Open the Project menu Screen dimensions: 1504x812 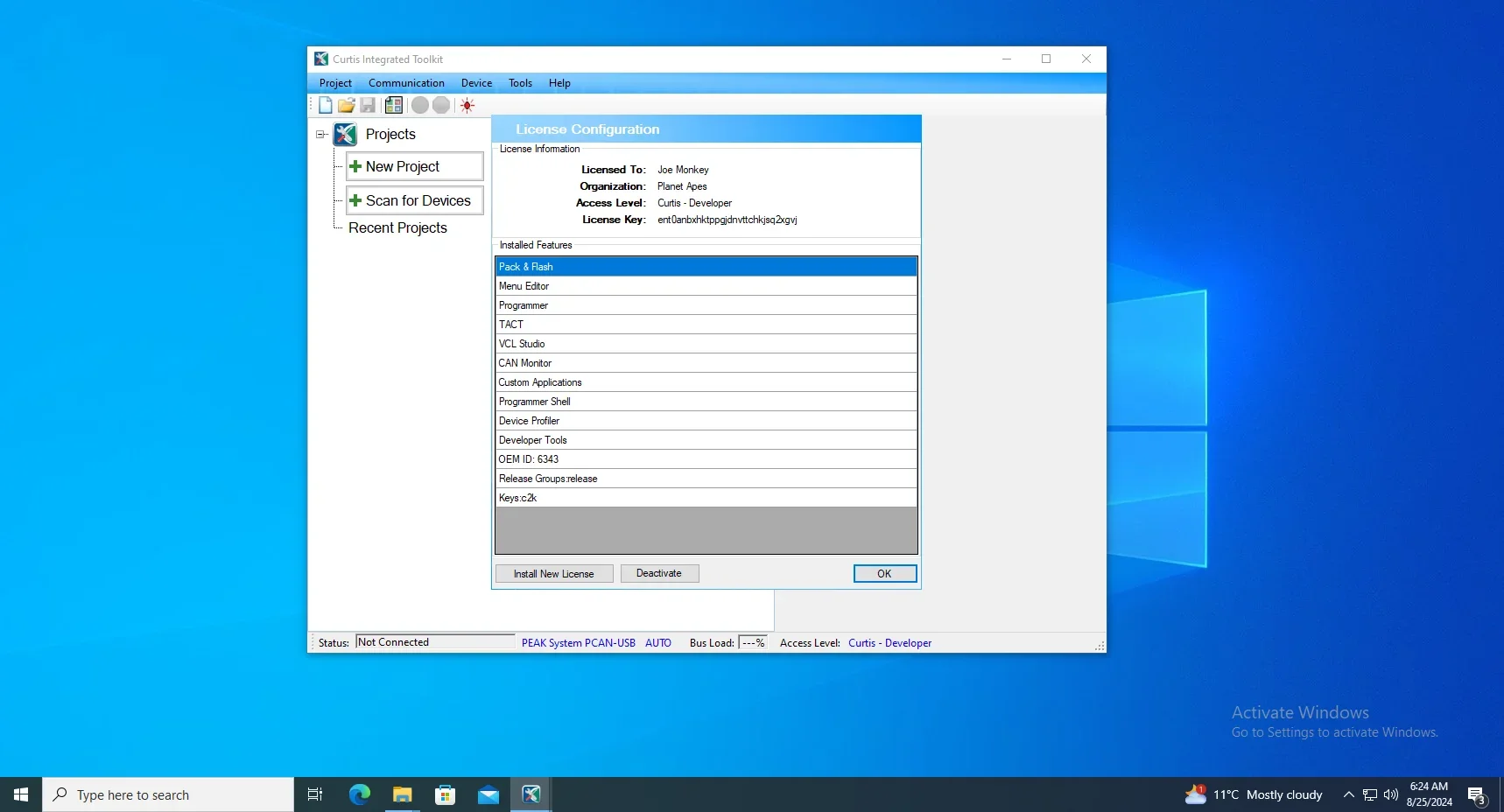click(x=335, y=83)
